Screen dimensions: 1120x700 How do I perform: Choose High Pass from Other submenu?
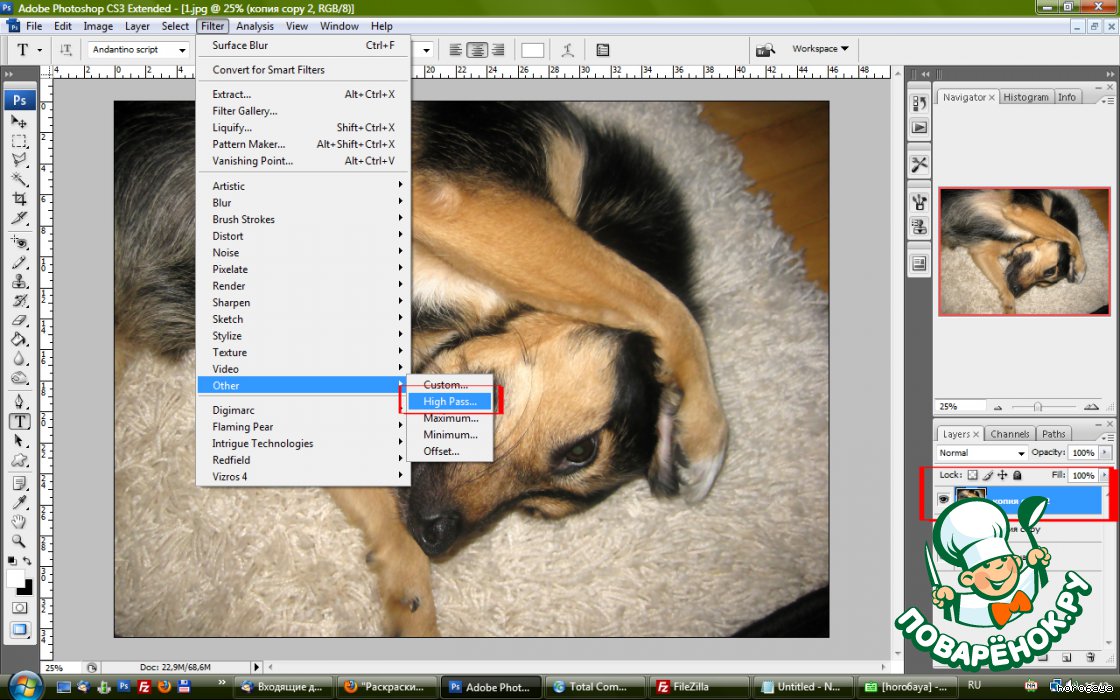click(450, 401)
